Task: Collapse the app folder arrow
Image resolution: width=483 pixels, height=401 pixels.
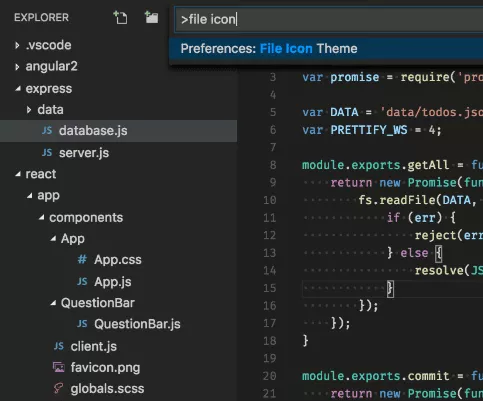Action: (x=30, y=195)
